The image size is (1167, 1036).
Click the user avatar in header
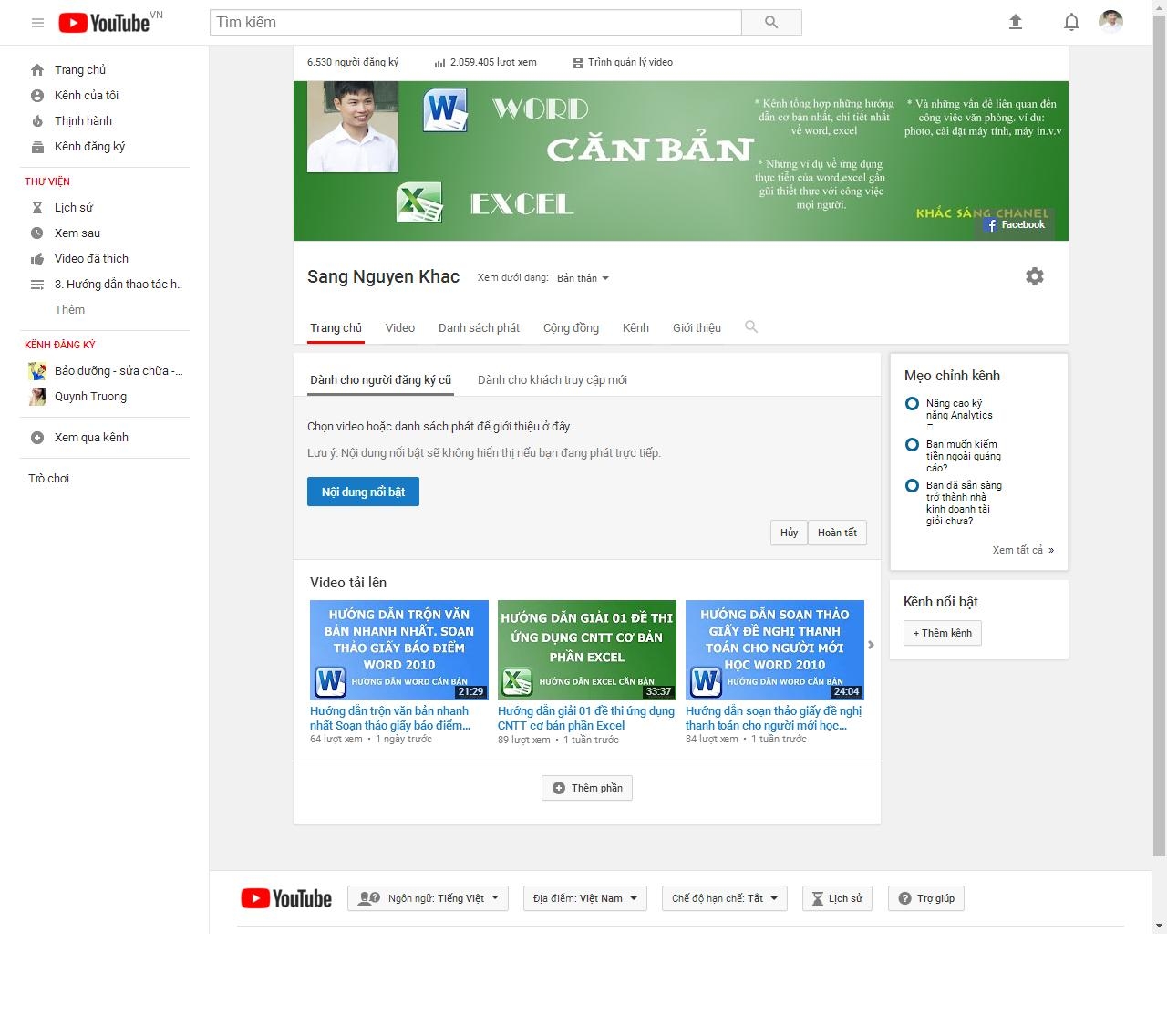point(1110,22)
